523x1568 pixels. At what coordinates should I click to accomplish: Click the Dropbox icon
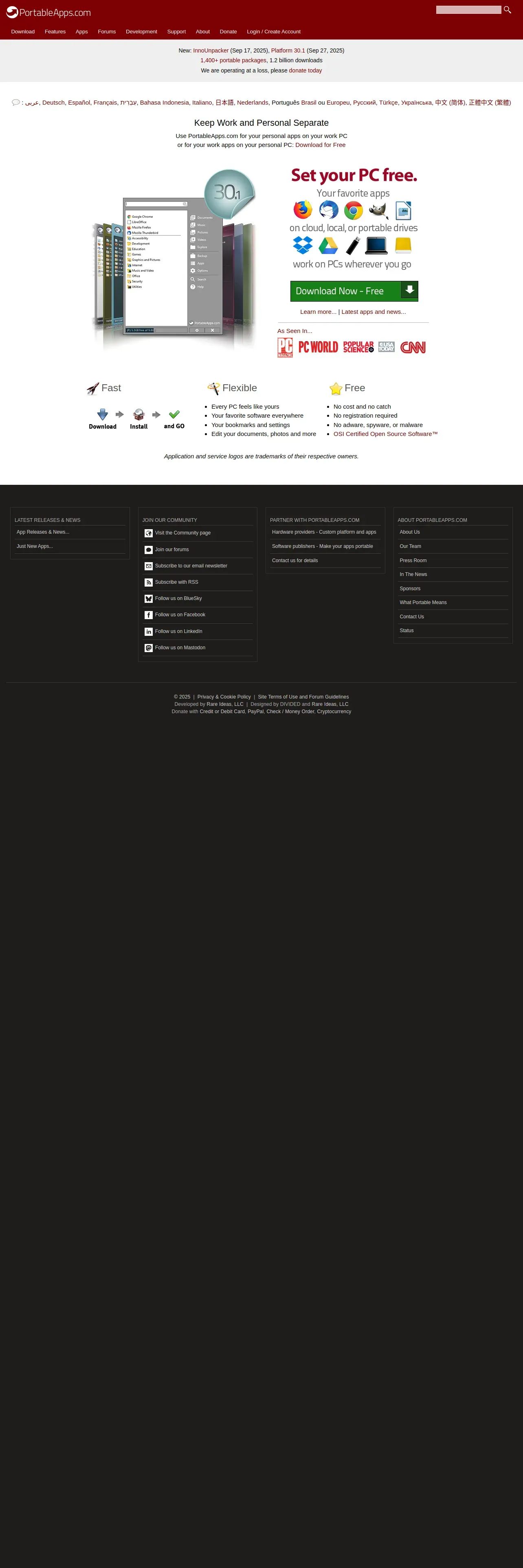click(303, 245)
